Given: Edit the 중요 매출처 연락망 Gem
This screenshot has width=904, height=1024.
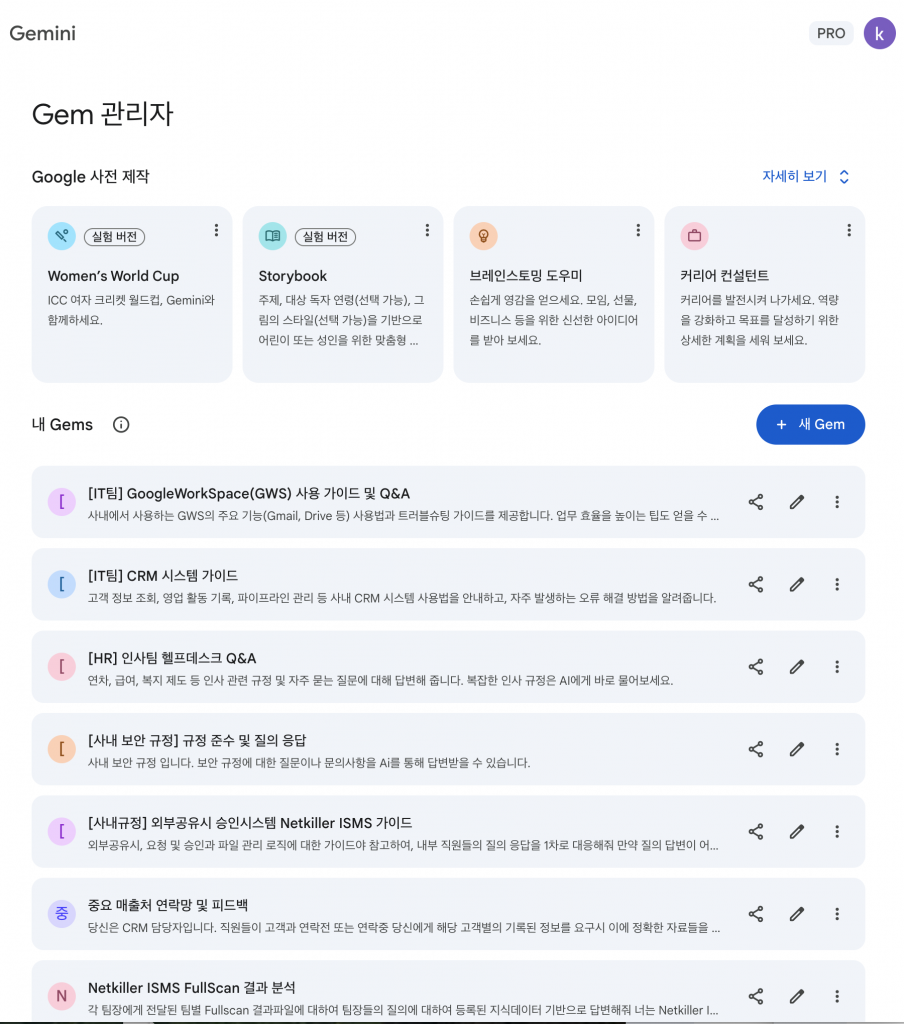Looking at the screenshot, I should pos(797,913).
